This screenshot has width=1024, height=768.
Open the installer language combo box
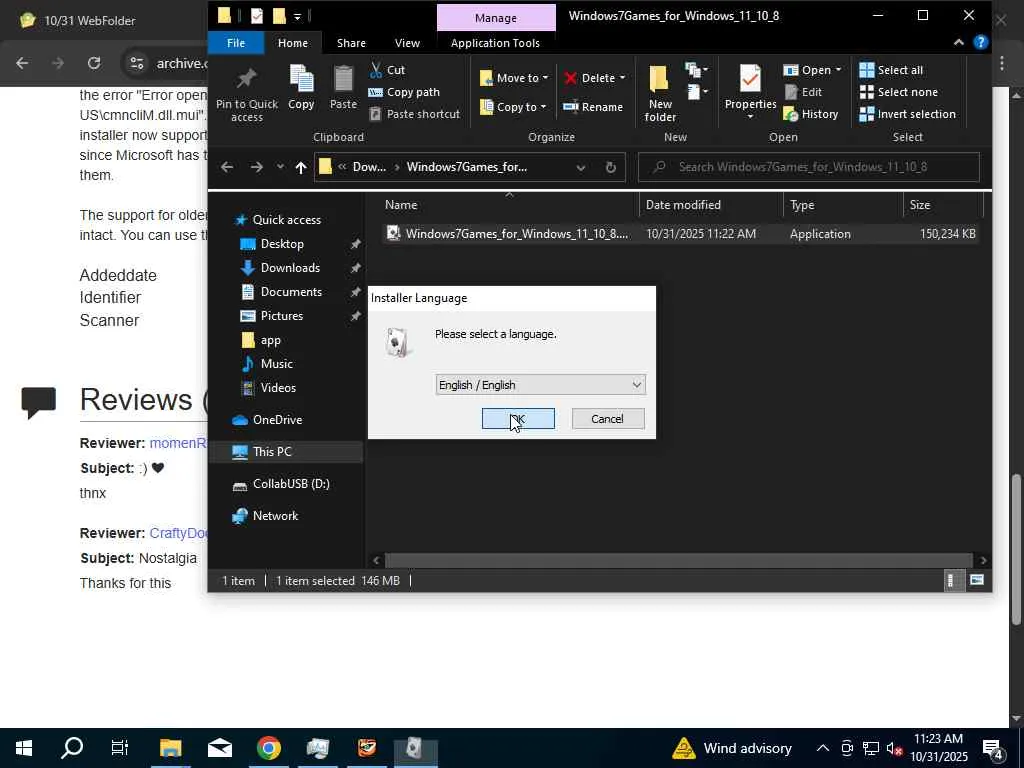[540, 385]
